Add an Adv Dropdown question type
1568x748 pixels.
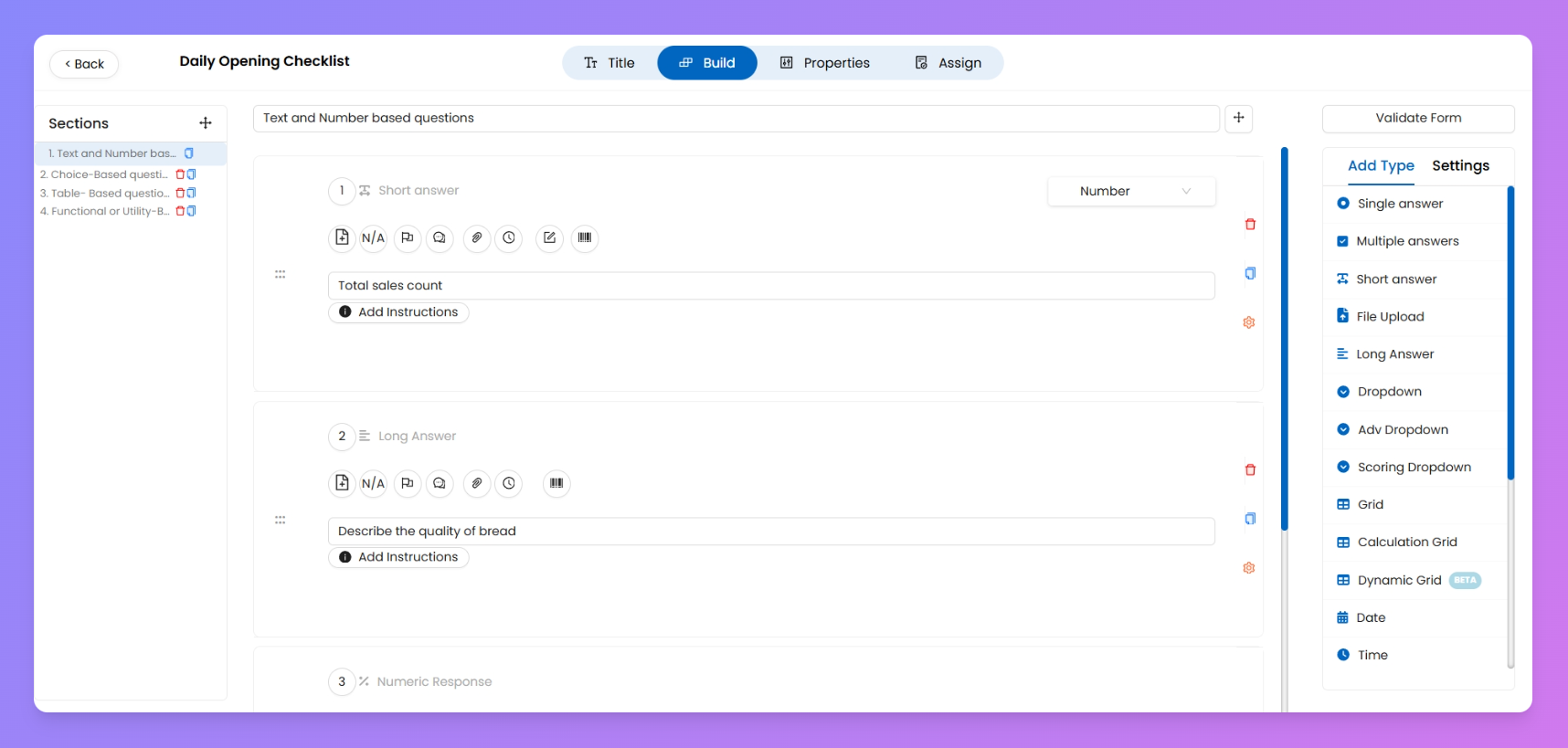pyautogui.click(x=1414, y=430)
